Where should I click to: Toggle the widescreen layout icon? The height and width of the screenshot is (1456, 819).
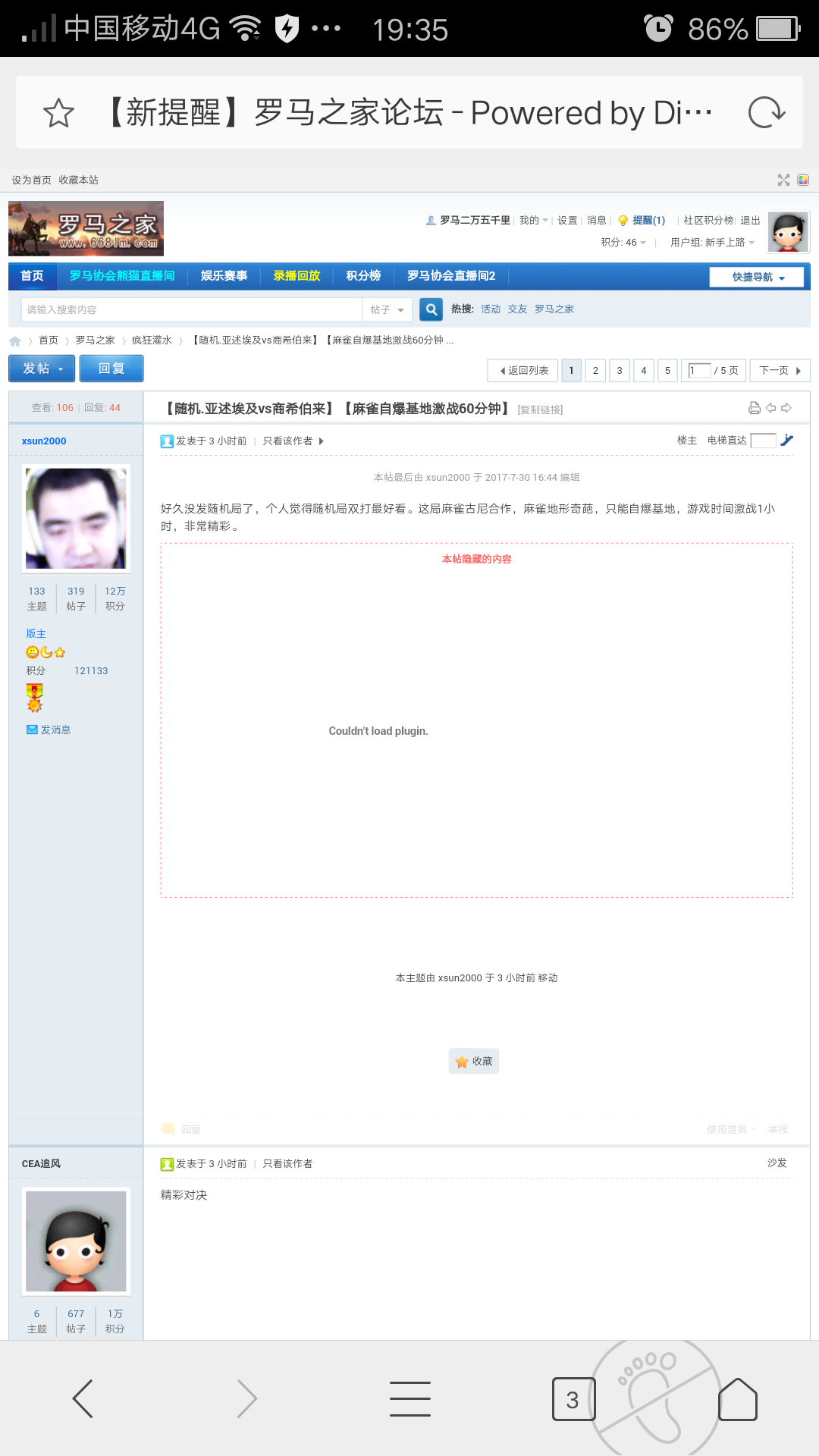[783, 180]
